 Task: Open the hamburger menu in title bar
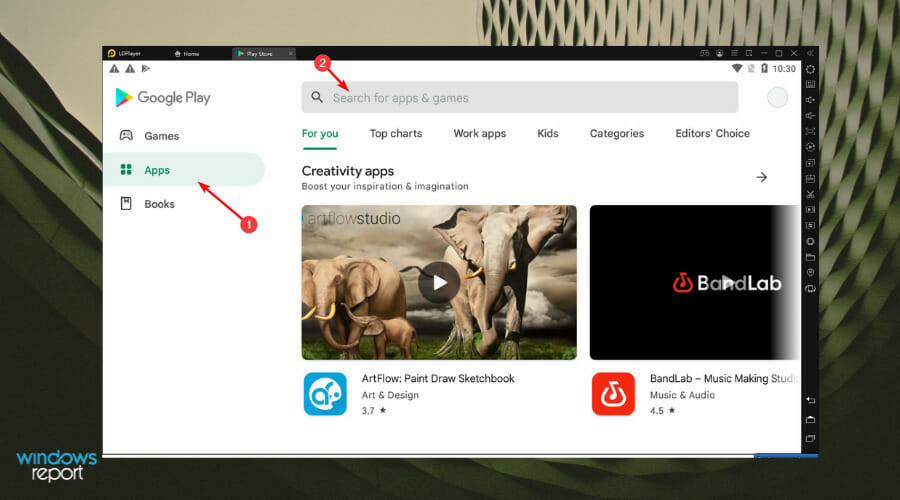(734, 53)
